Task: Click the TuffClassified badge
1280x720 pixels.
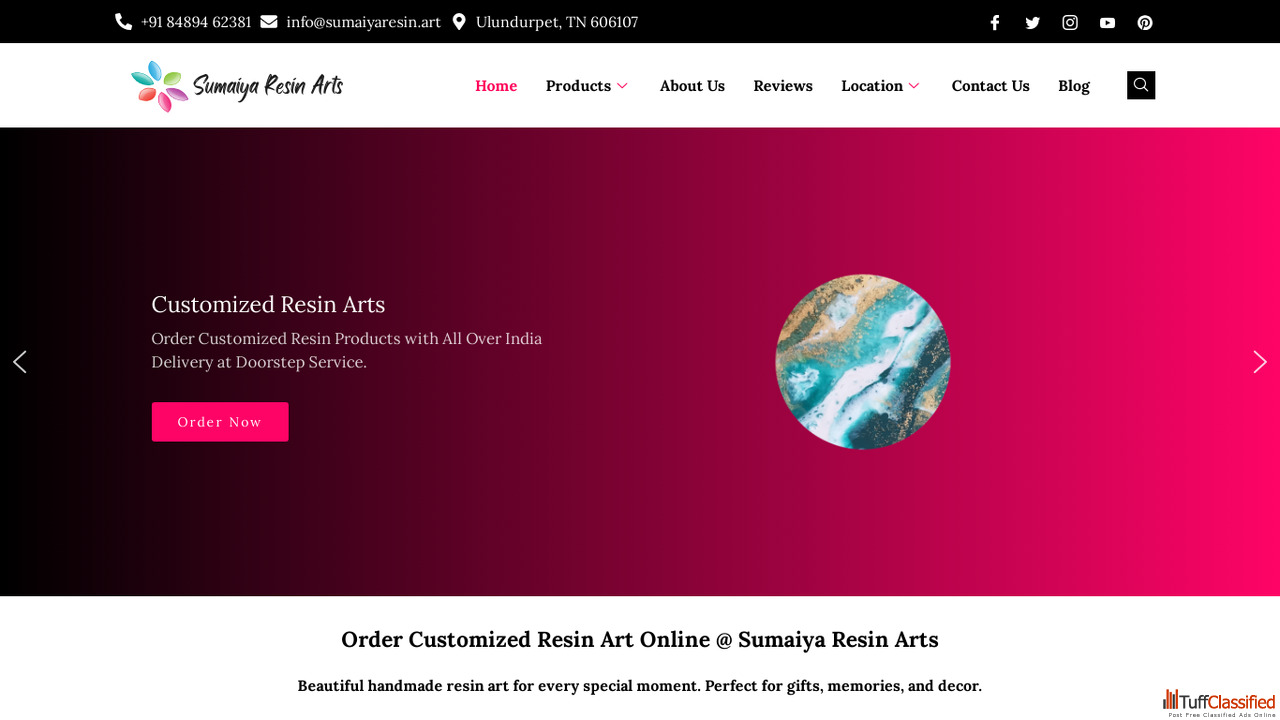Action: [1219, 703]
